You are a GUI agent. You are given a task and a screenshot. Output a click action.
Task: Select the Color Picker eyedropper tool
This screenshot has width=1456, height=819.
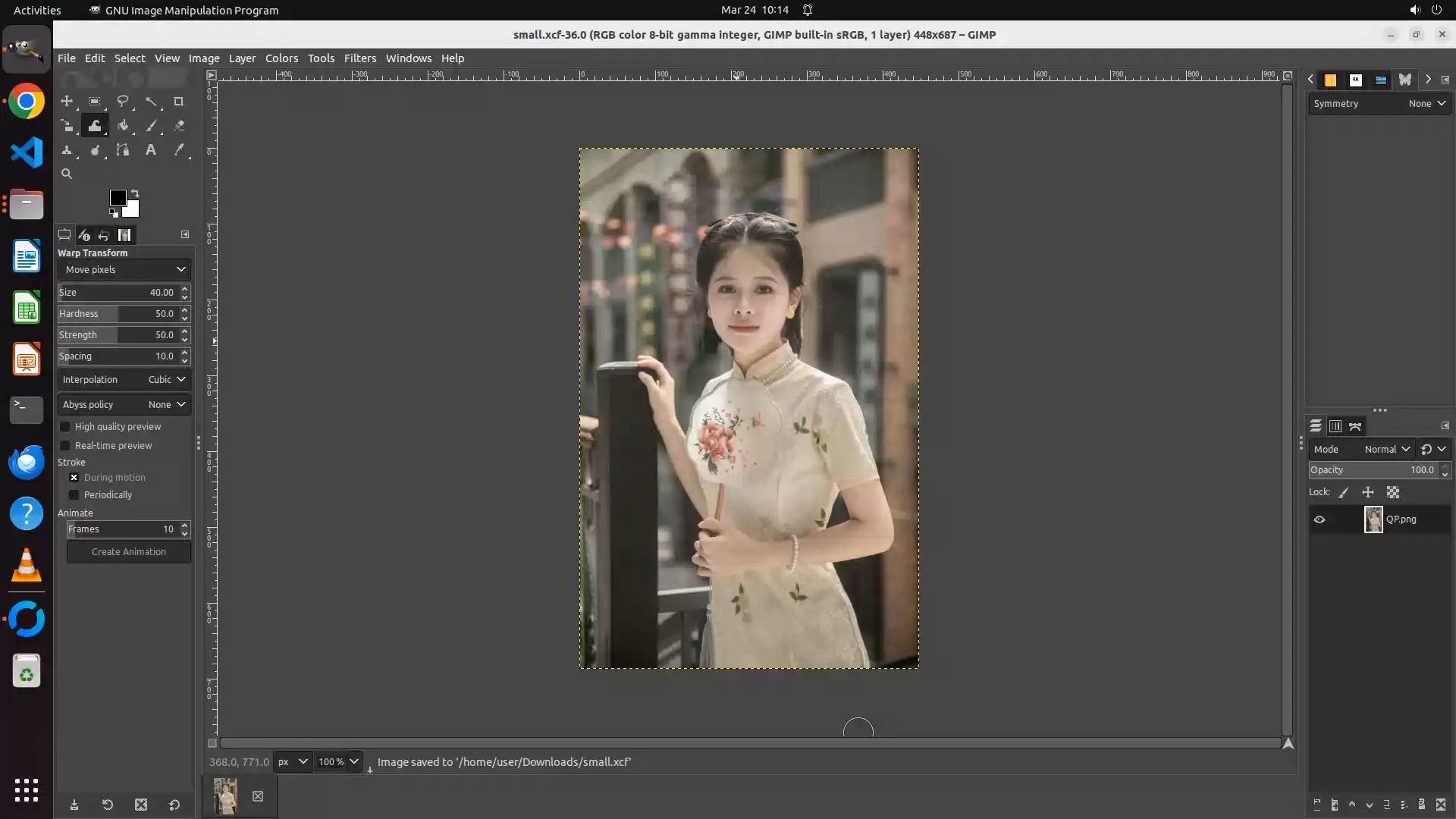click(x=179, y=150)
